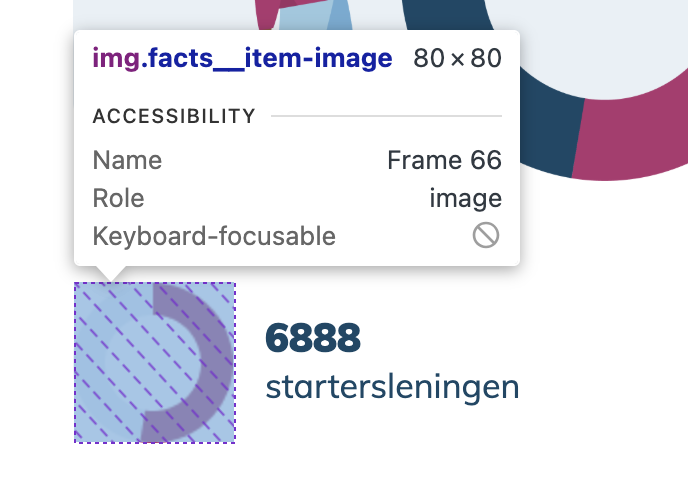688x482 pixels.
Task: Click the purple "img" tag name in tooltip
Action: (x=111, y=59)
